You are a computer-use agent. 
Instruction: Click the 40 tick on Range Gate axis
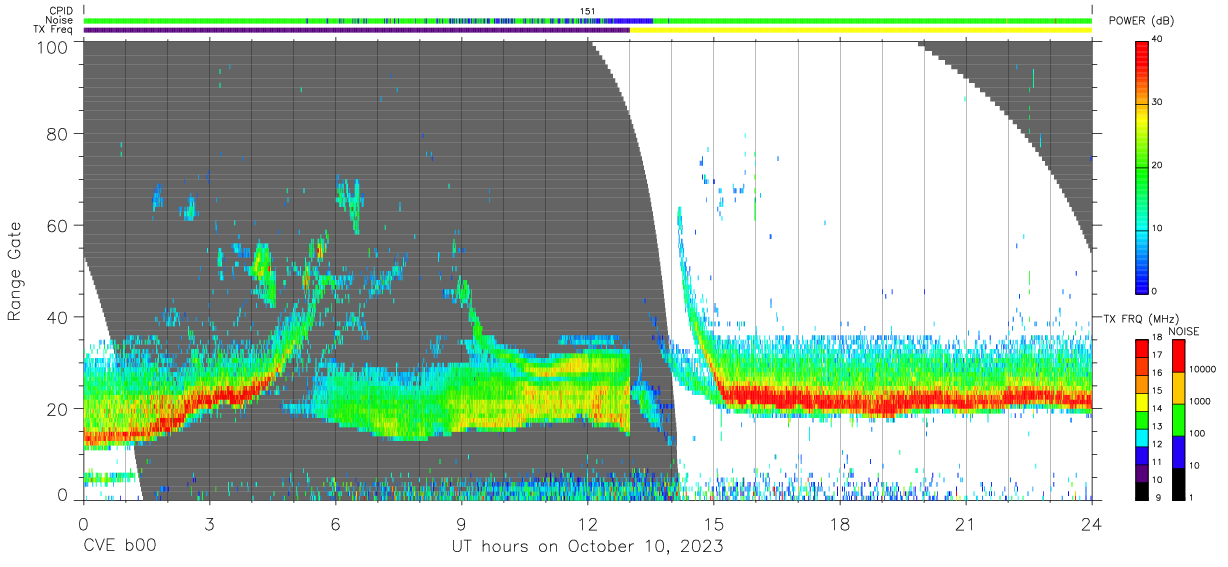click(57, 317)
